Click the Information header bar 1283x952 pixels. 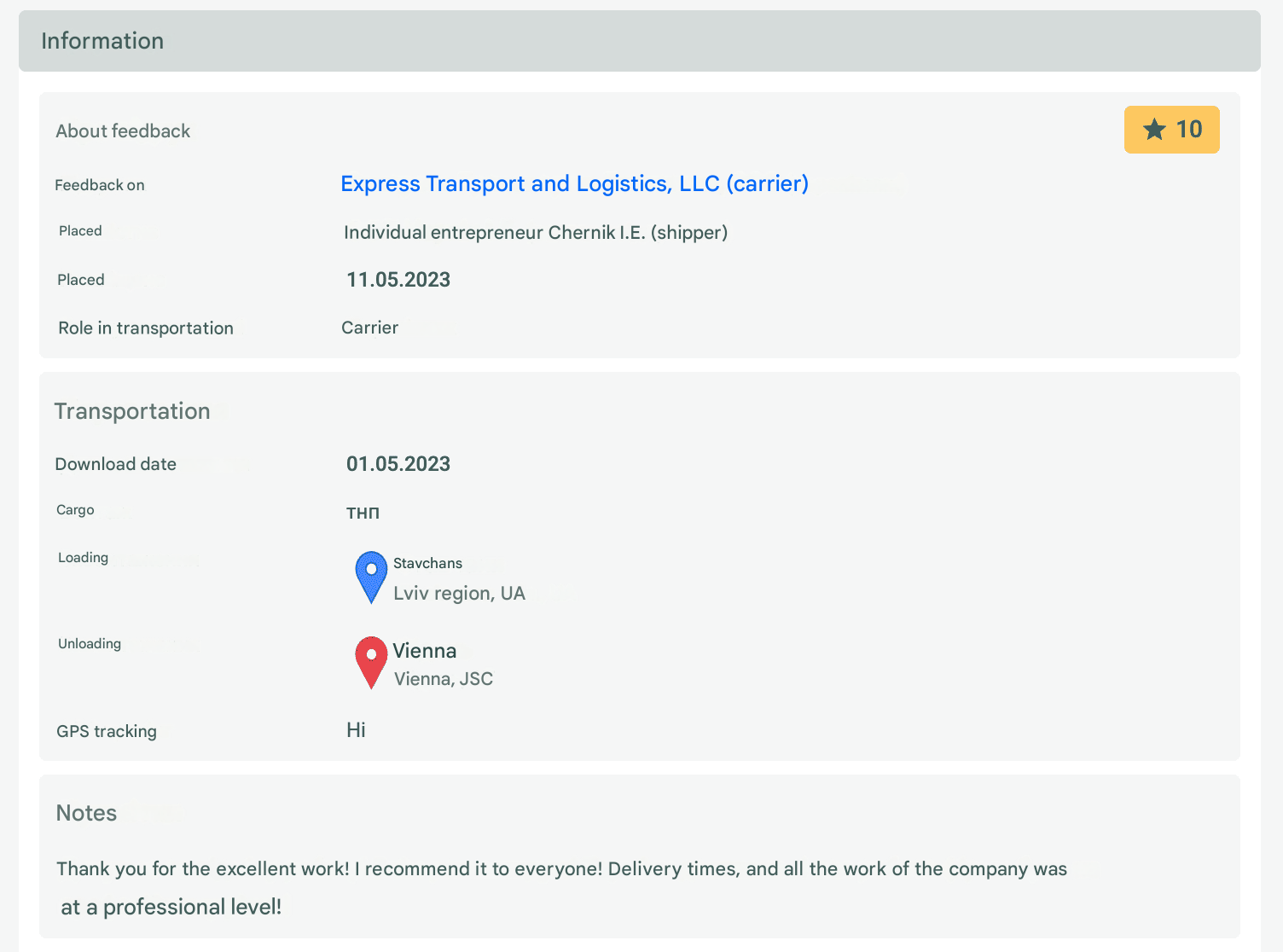[640, 41]
